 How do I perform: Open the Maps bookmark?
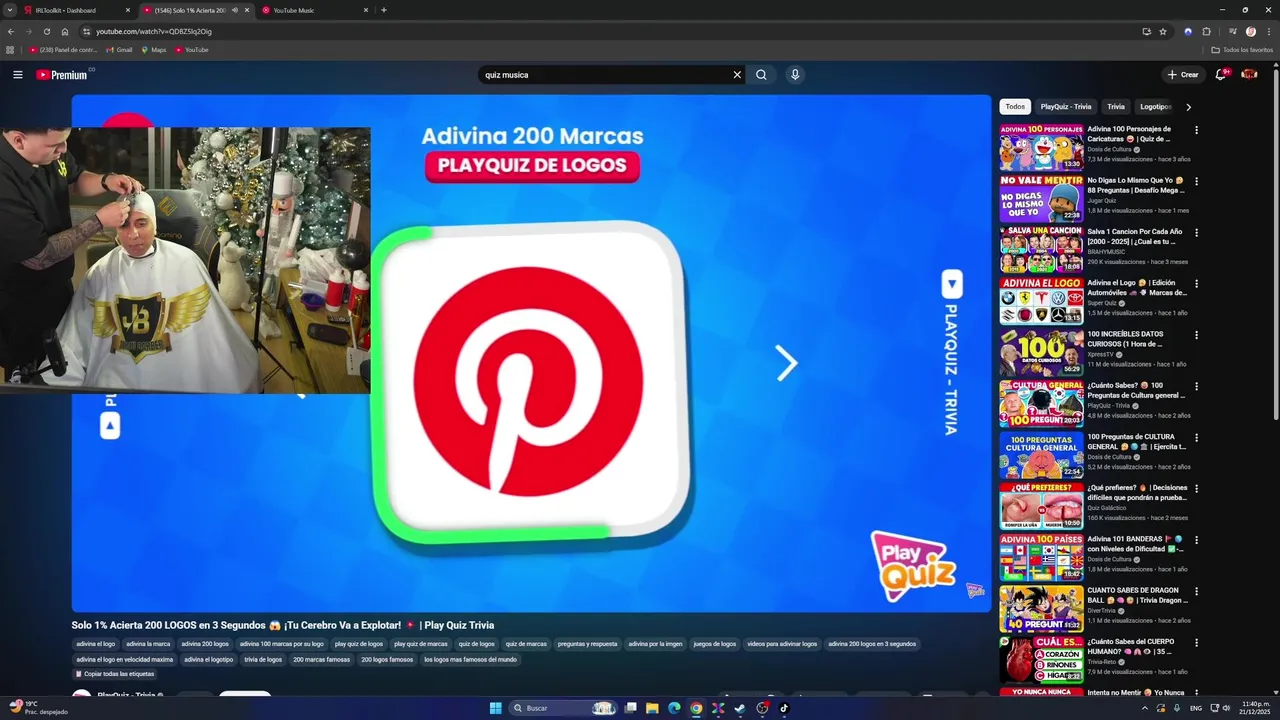tap(153, 50)
